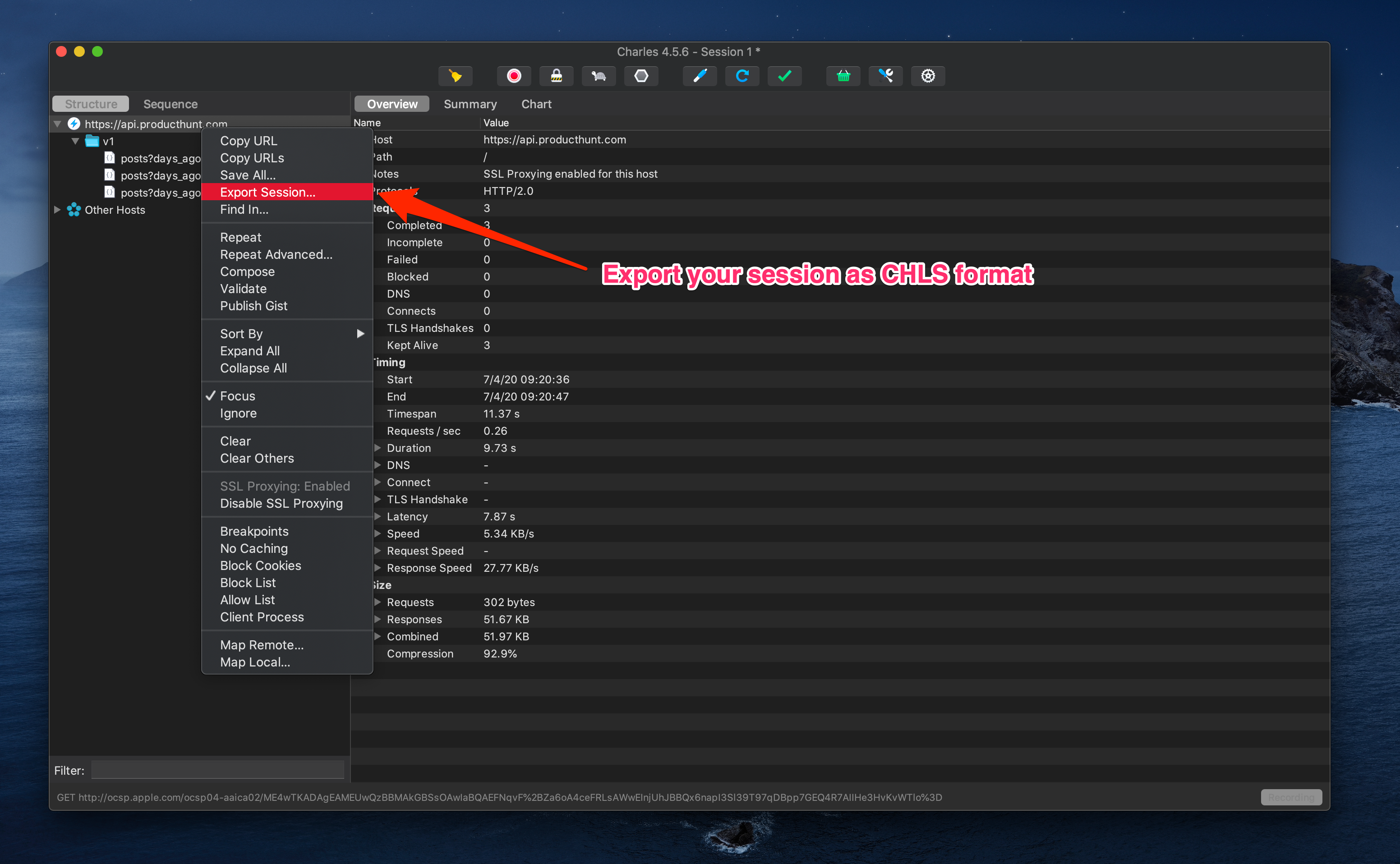Click Structure view toggle button
Image resolution: width=1400 pixels, height=864 pixels.
pos(91,103)
